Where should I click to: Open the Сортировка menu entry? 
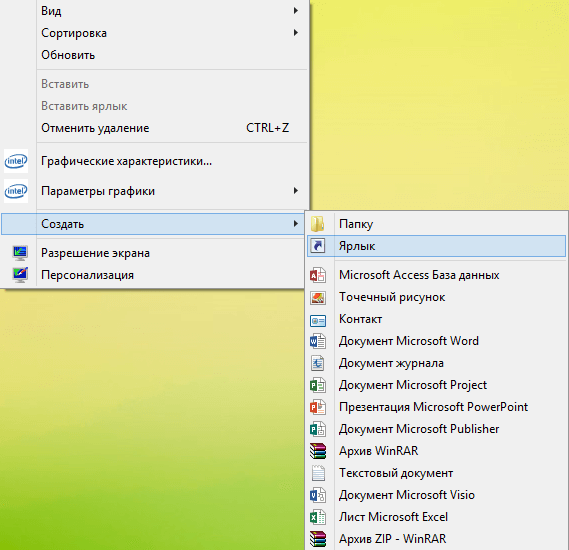click(154, 33)
